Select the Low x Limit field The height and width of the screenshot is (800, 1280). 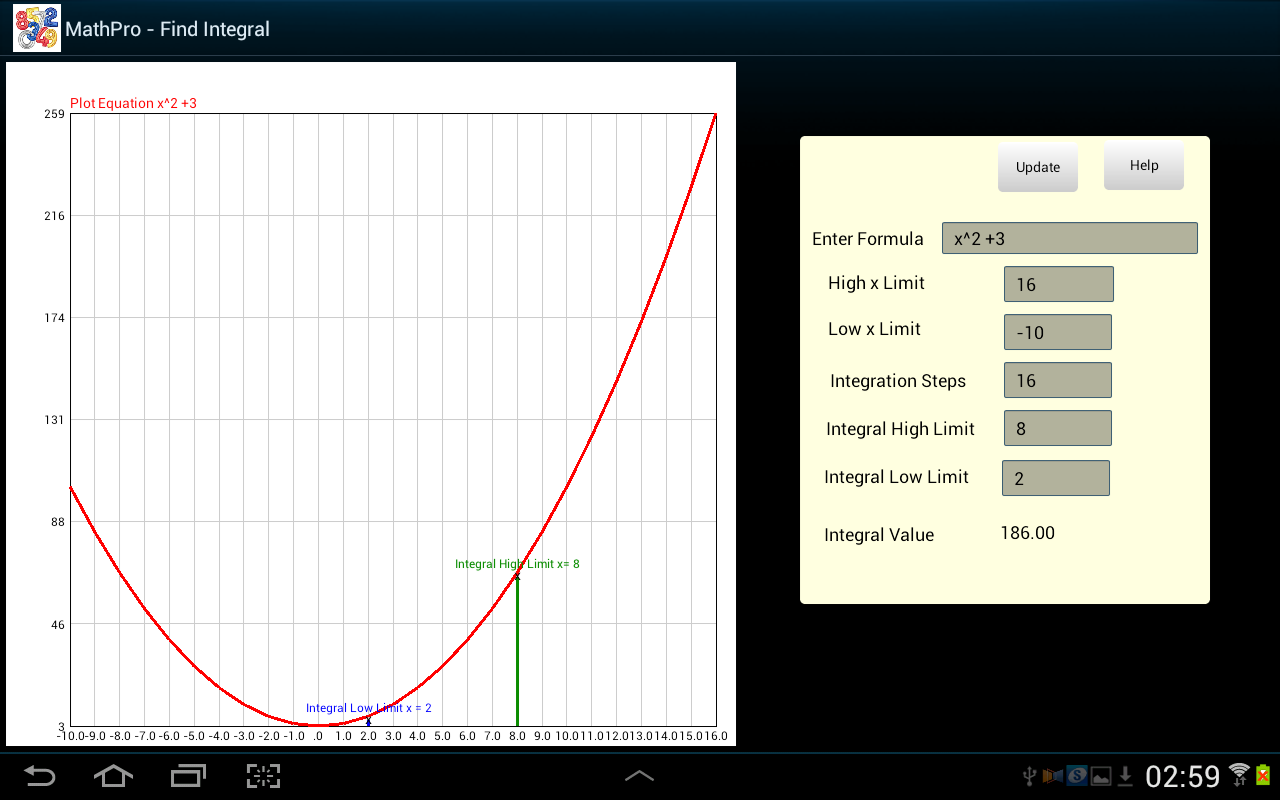(x=1057, y=331)
